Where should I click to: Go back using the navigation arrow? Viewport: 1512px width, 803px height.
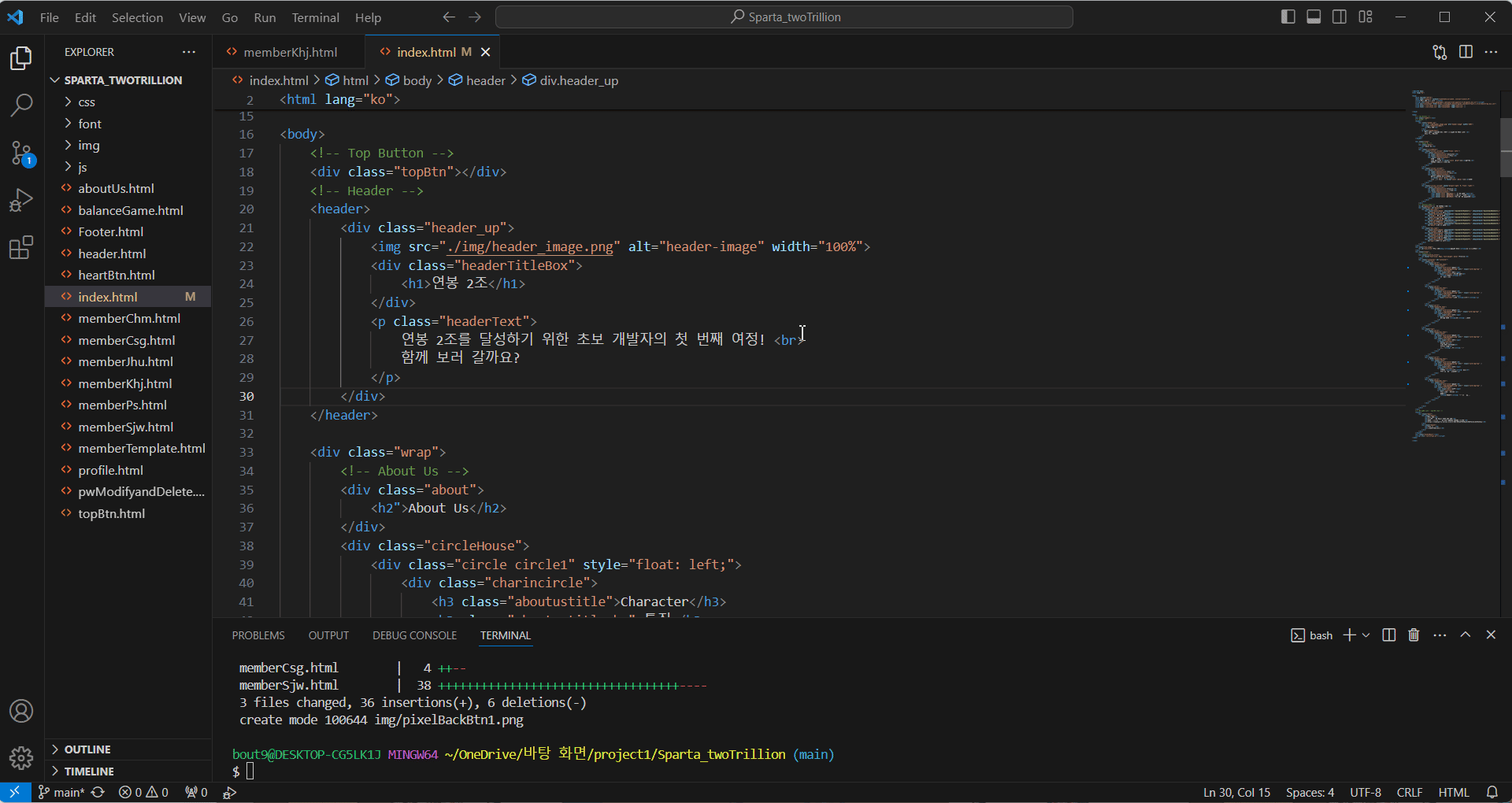coord(449,17)
